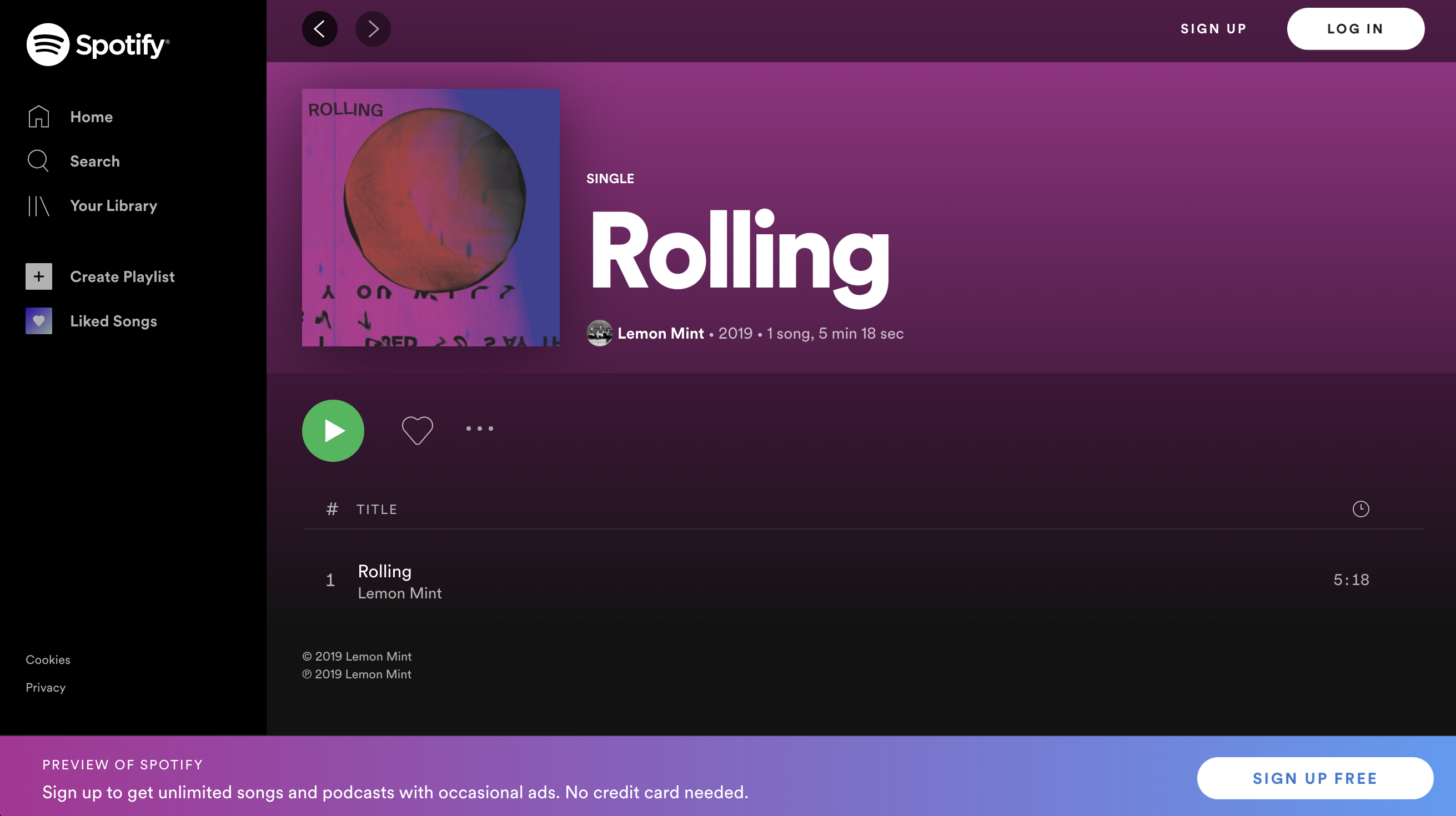The width and height of the screenshot is (1456, 816).
Task: Click the SINGLE label
Action: pyautogui.click(x=610, y=179)
